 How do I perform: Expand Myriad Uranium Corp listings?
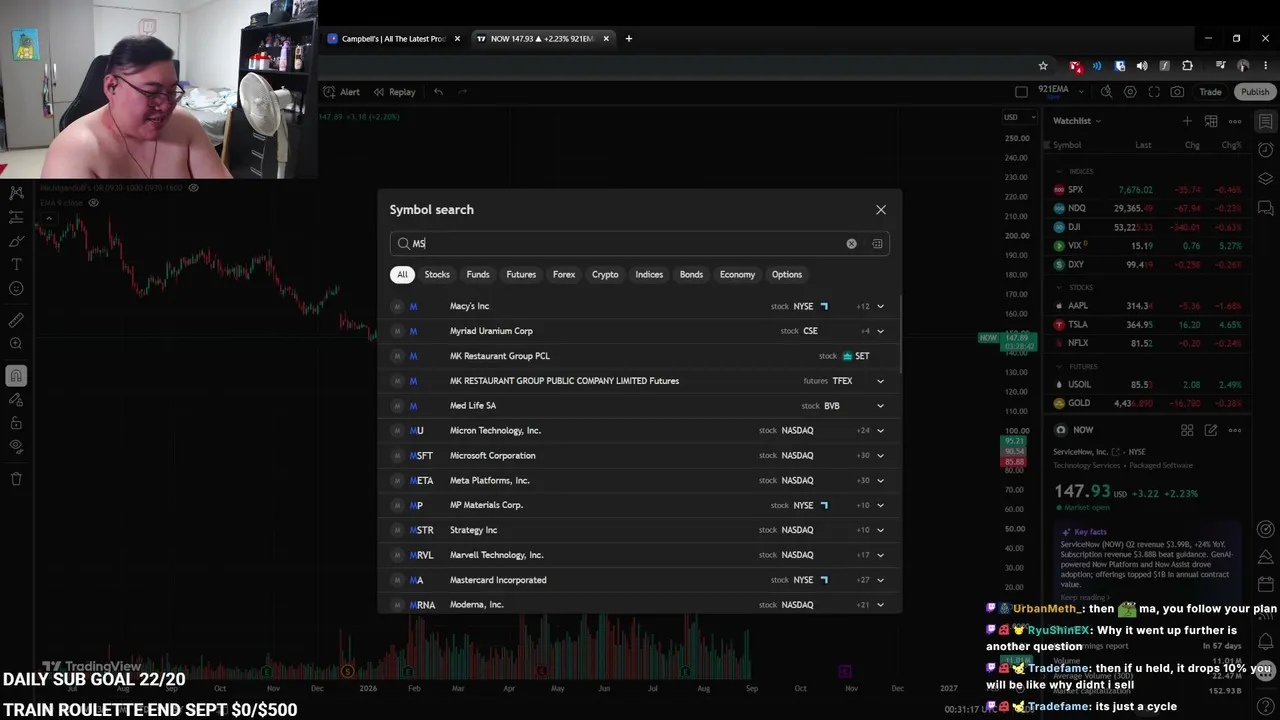coord(880,331)
